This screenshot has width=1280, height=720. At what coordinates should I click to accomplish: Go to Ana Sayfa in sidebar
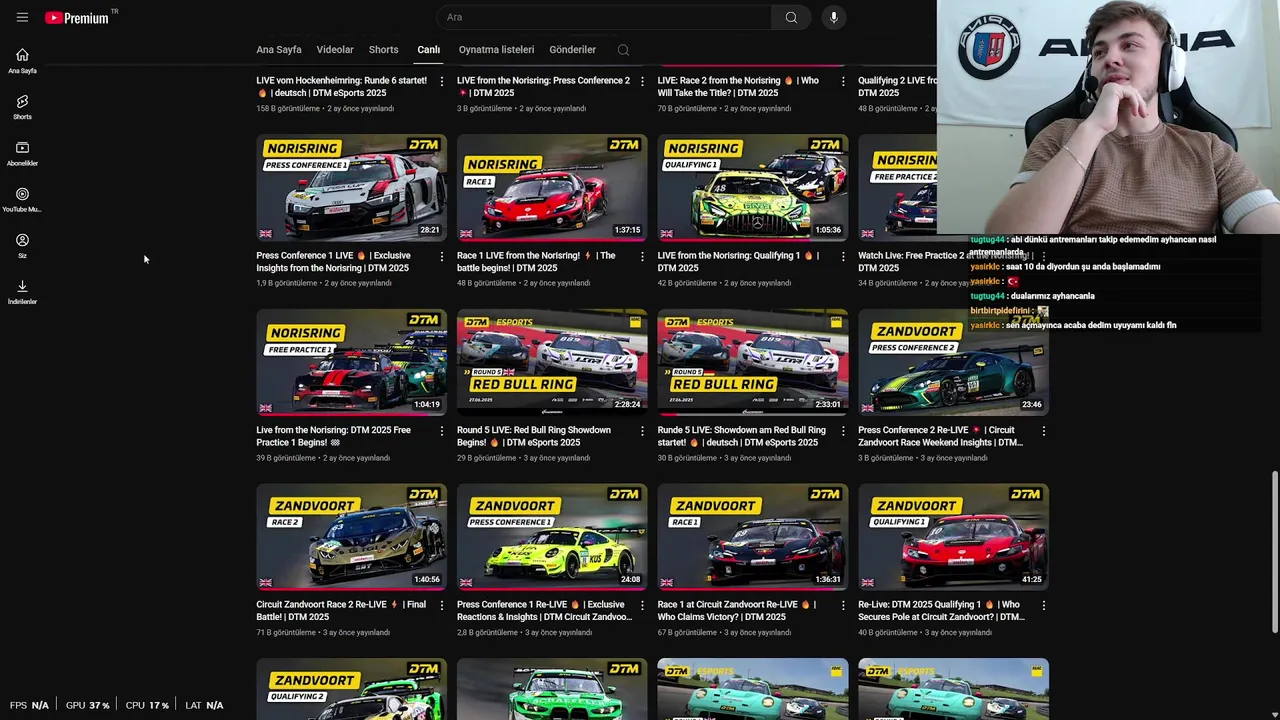tap(22, 60)
